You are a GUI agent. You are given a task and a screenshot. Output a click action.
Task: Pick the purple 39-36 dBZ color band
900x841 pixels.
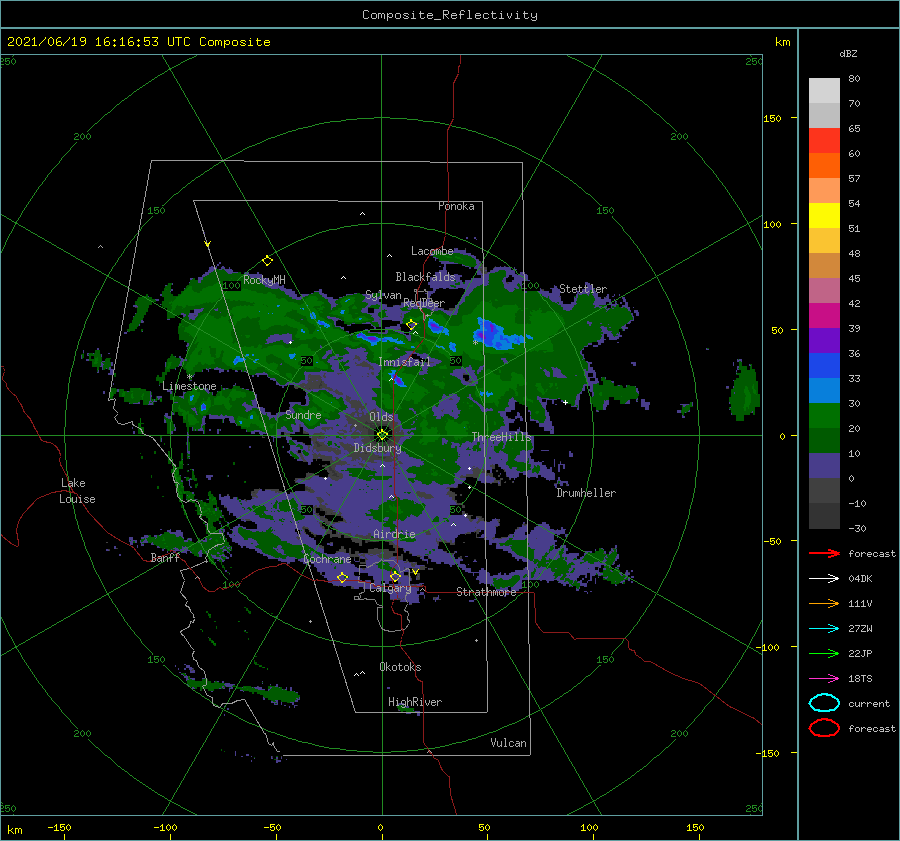coord(824,341)
